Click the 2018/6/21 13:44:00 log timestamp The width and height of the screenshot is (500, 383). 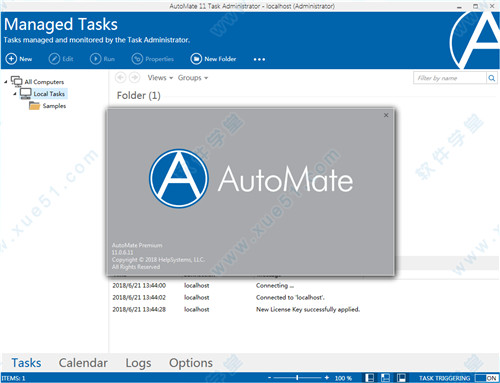pos(139,286)
